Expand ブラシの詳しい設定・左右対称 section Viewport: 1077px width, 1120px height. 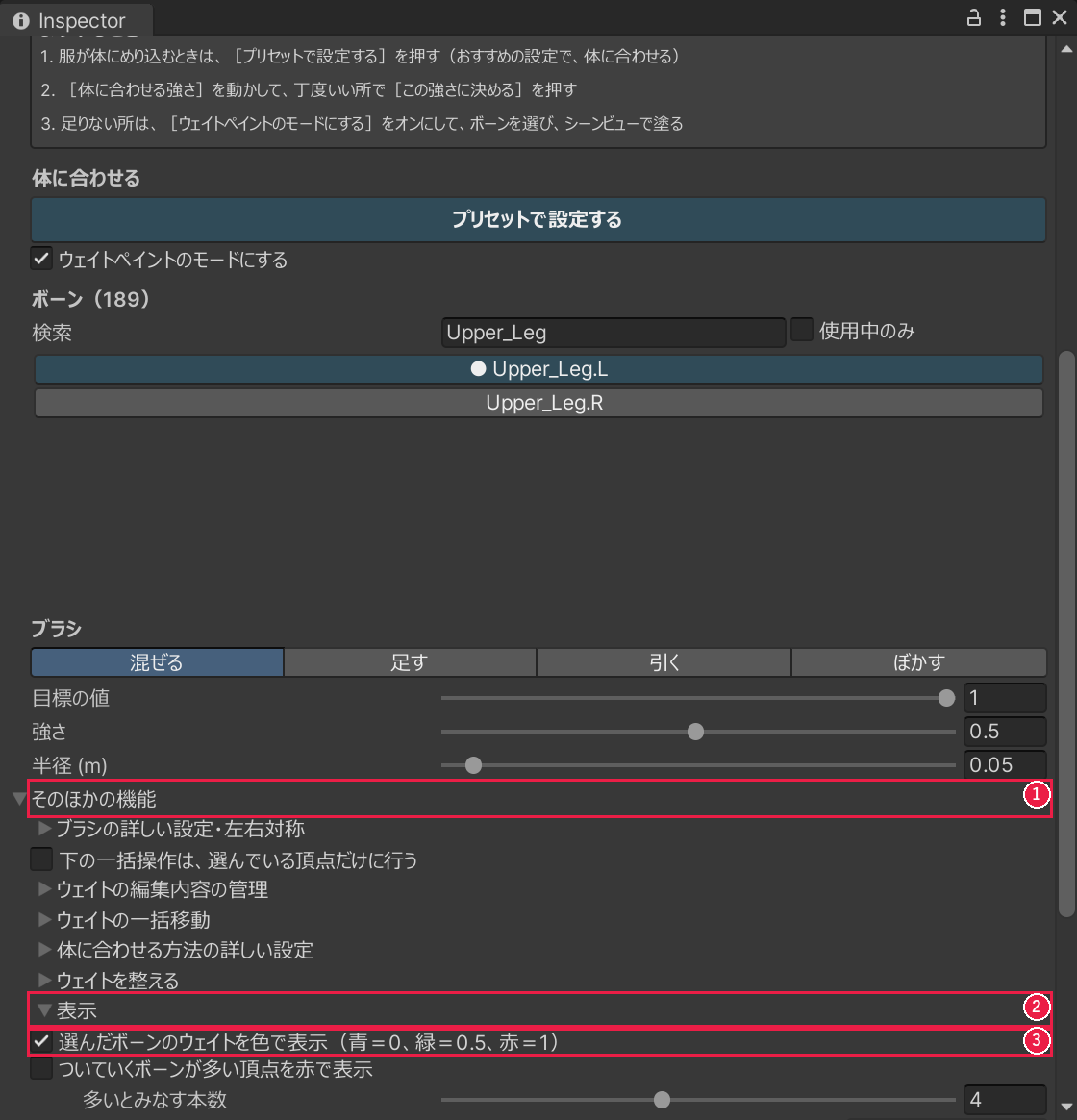tap(44, 829)
